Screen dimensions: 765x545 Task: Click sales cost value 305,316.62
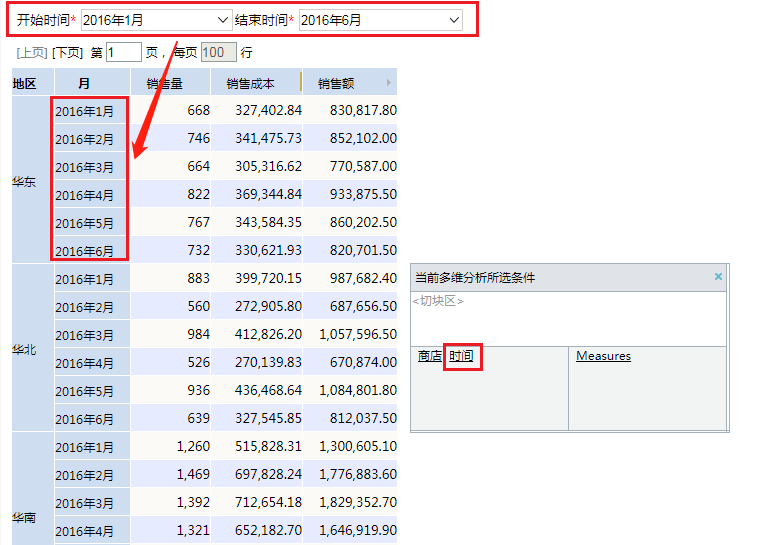(x=268, y=166)
